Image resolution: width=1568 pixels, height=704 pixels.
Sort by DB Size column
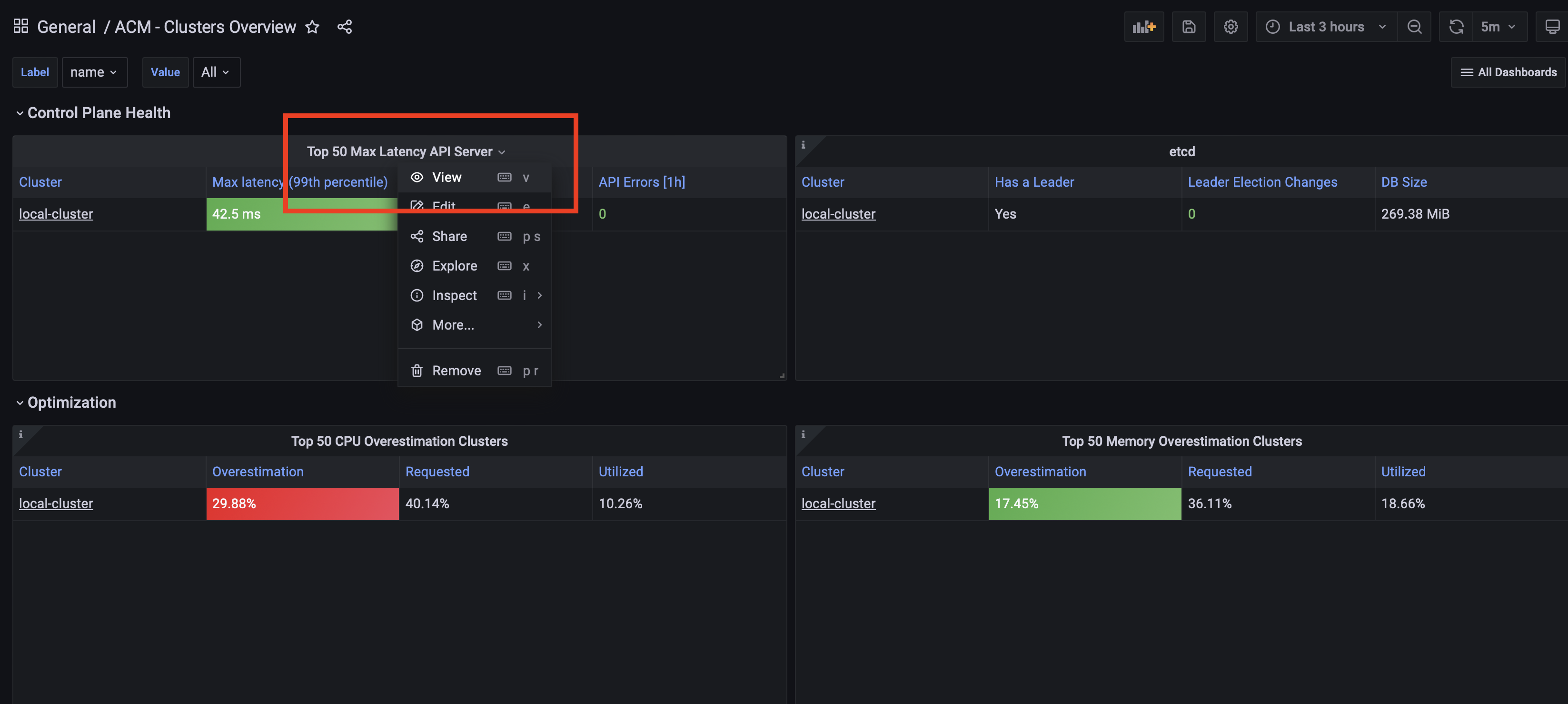coord(1404,182)
